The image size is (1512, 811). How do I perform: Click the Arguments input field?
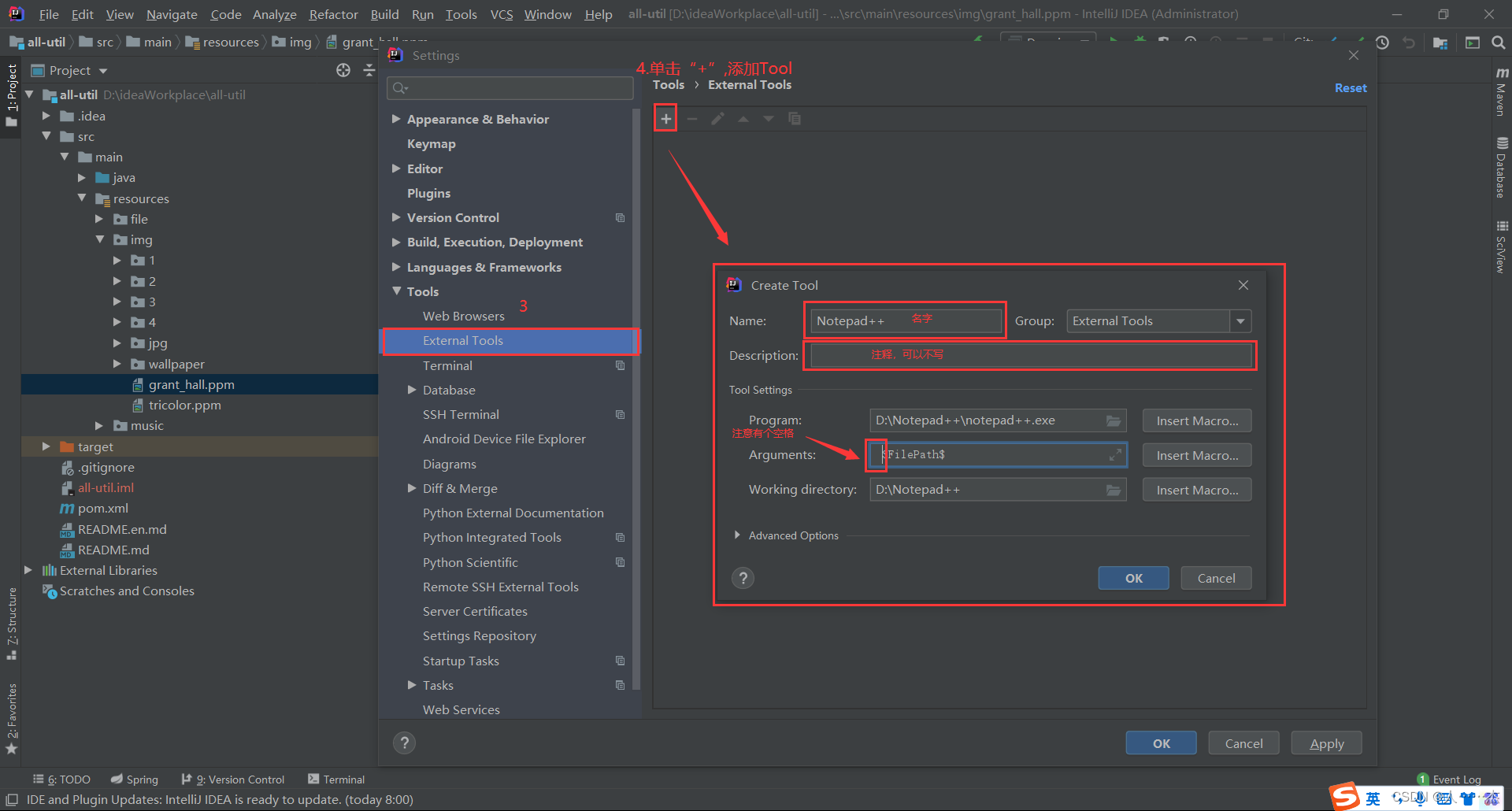(x=997, y=455)
